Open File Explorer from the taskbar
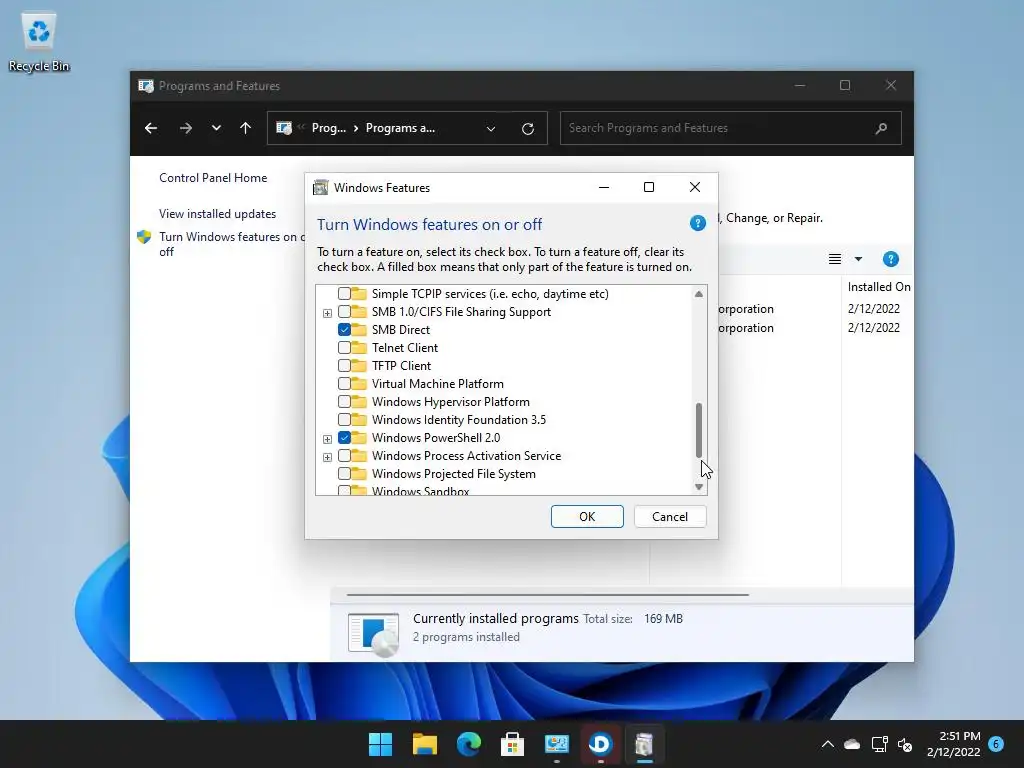Screen dimensions: 1024x768 [424, 744]
